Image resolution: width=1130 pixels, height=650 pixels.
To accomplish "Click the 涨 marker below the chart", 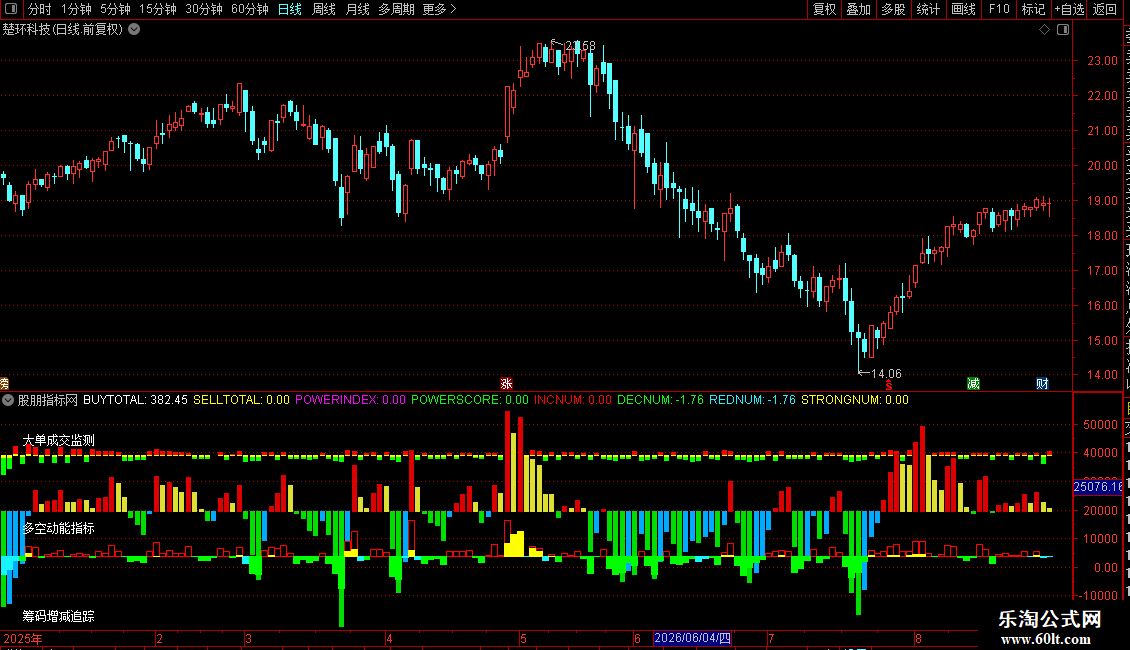I will coord(507,383).
